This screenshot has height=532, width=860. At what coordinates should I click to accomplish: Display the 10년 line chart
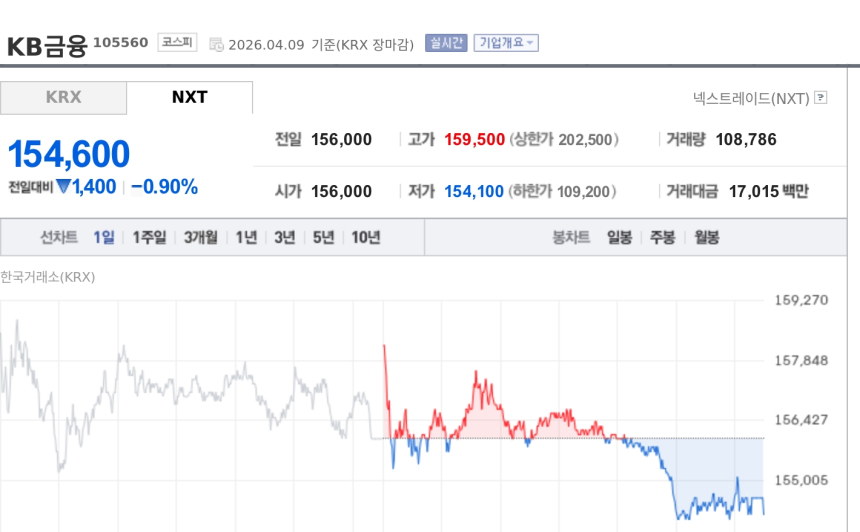[365, 237]
